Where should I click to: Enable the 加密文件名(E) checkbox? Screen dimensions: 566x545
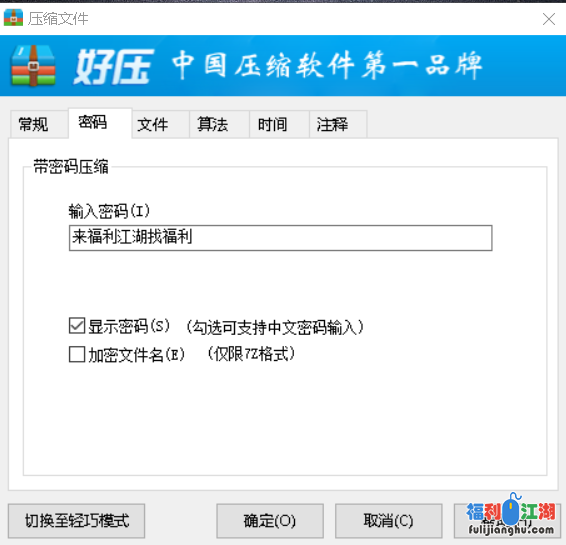(77, 354)
